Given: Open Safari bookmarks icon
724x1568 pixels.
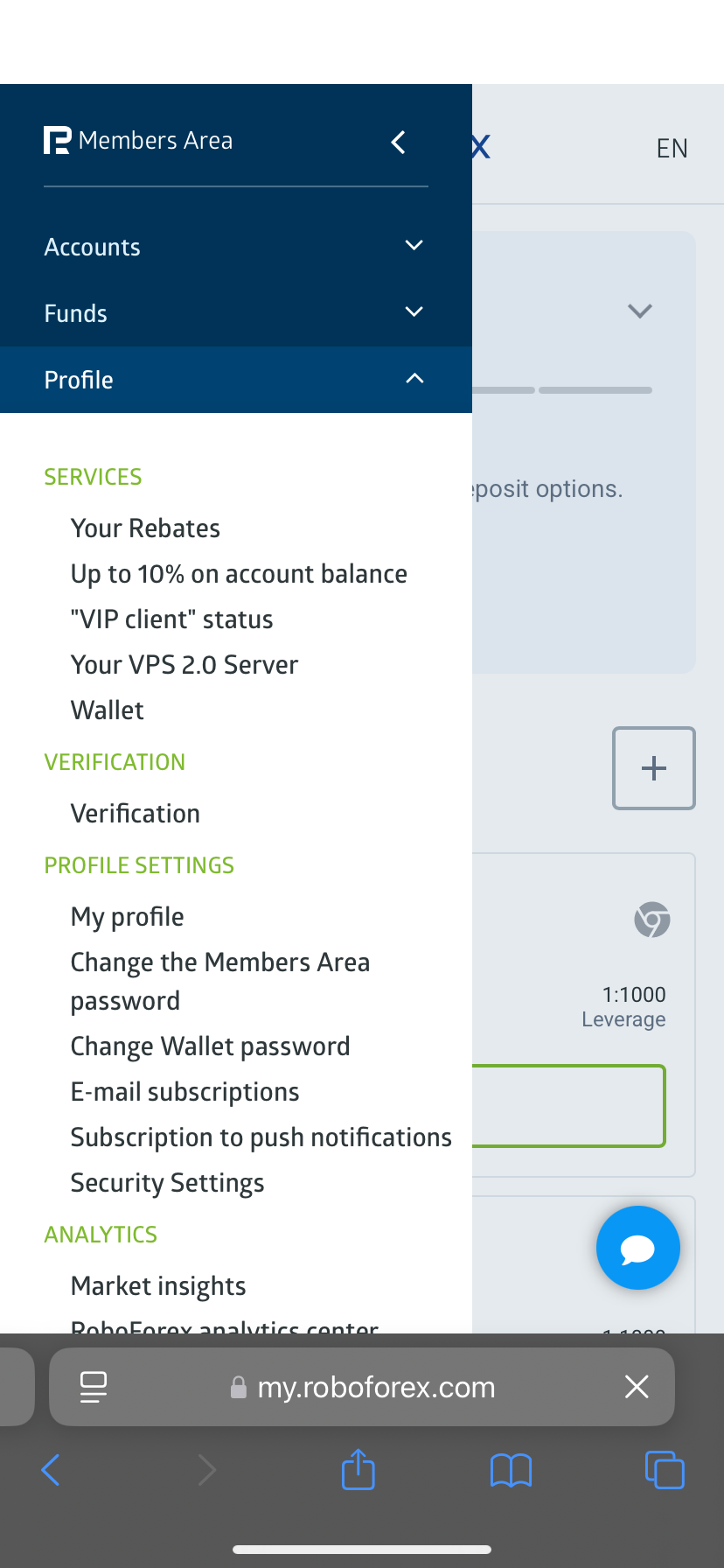Looking at the screenshot, I should 512,1470.
